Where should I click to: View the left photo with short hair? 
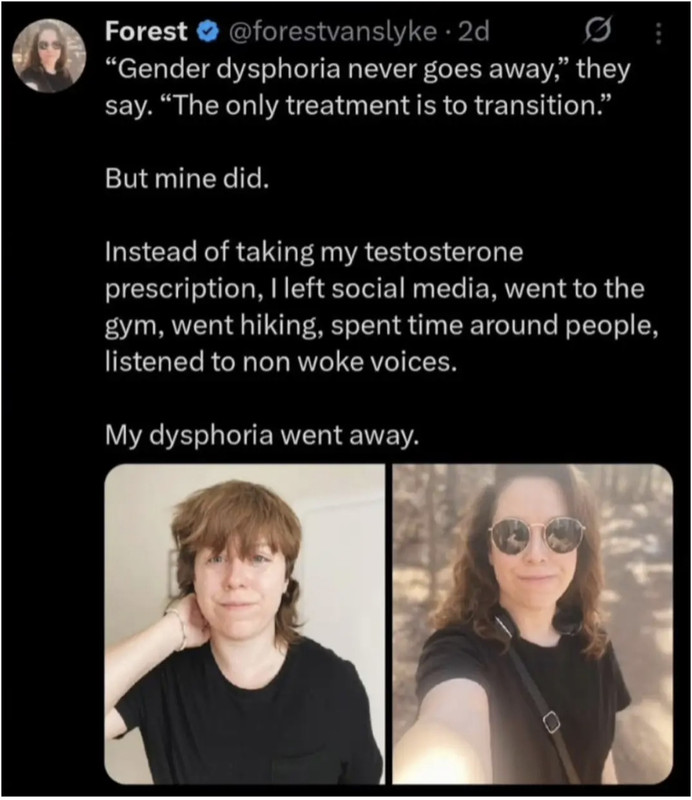coord(244,624)
